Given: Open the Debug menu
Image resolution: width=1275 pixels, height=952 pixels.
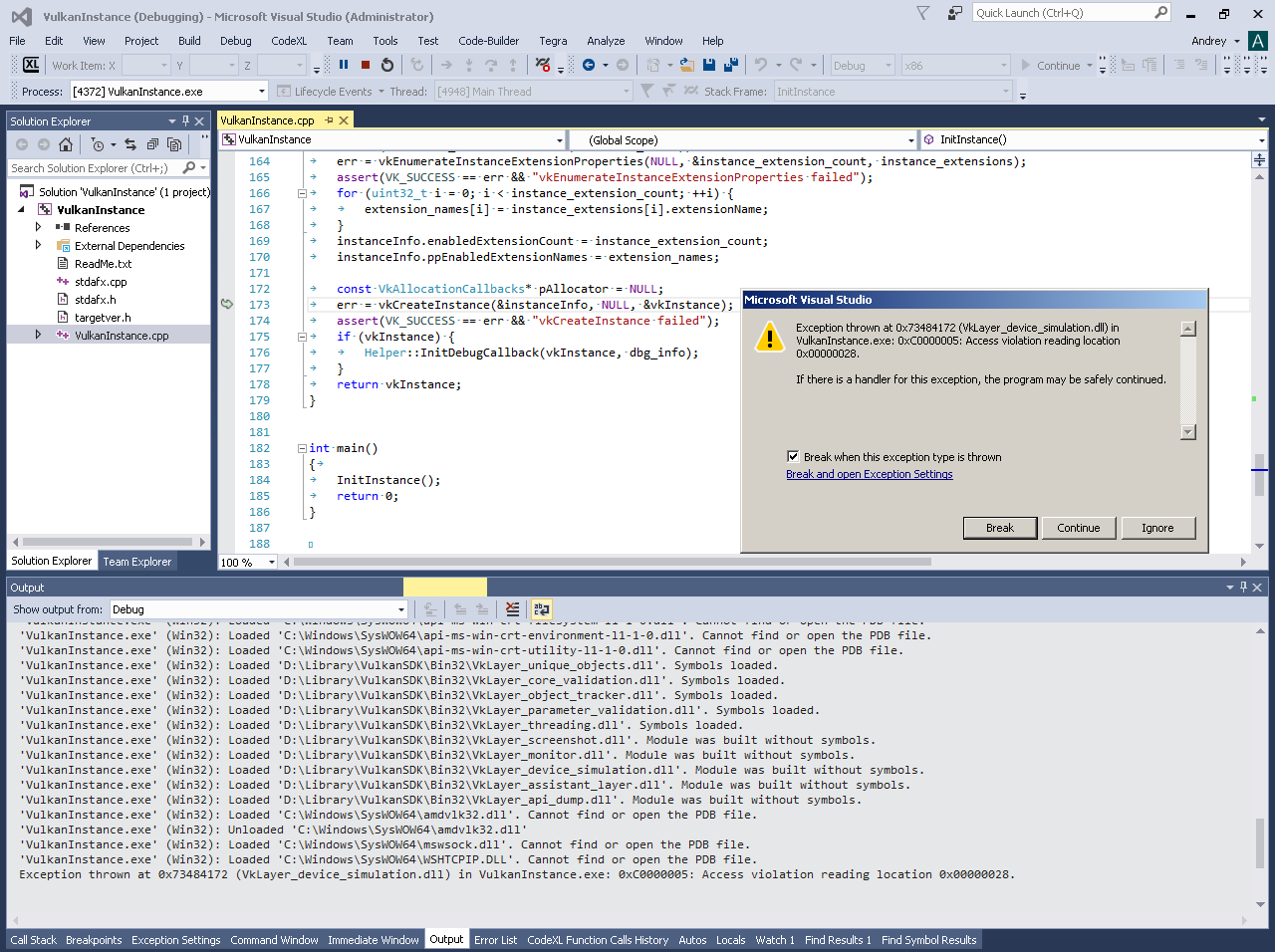Looking at the screenshot, I should (236, 41).
